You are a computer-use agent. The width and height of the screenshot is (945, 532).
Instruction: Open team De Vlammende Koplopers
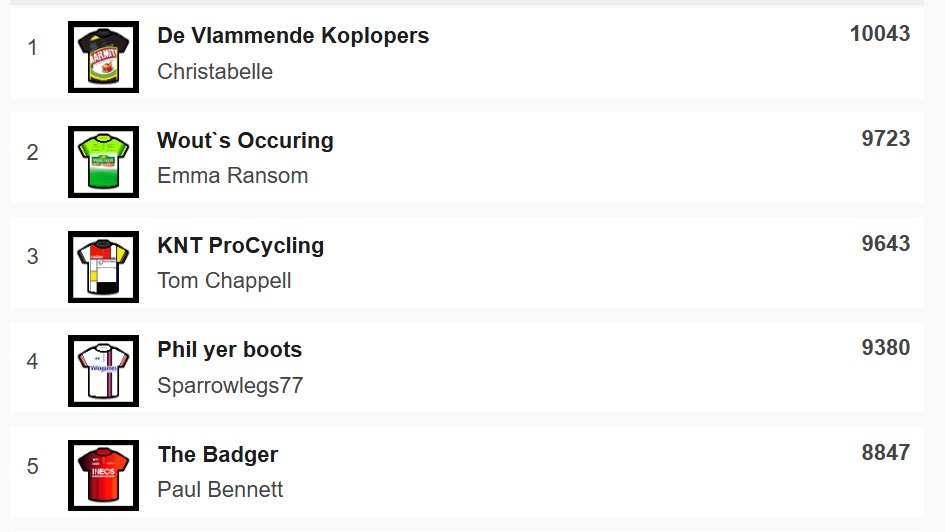[293, 36]
